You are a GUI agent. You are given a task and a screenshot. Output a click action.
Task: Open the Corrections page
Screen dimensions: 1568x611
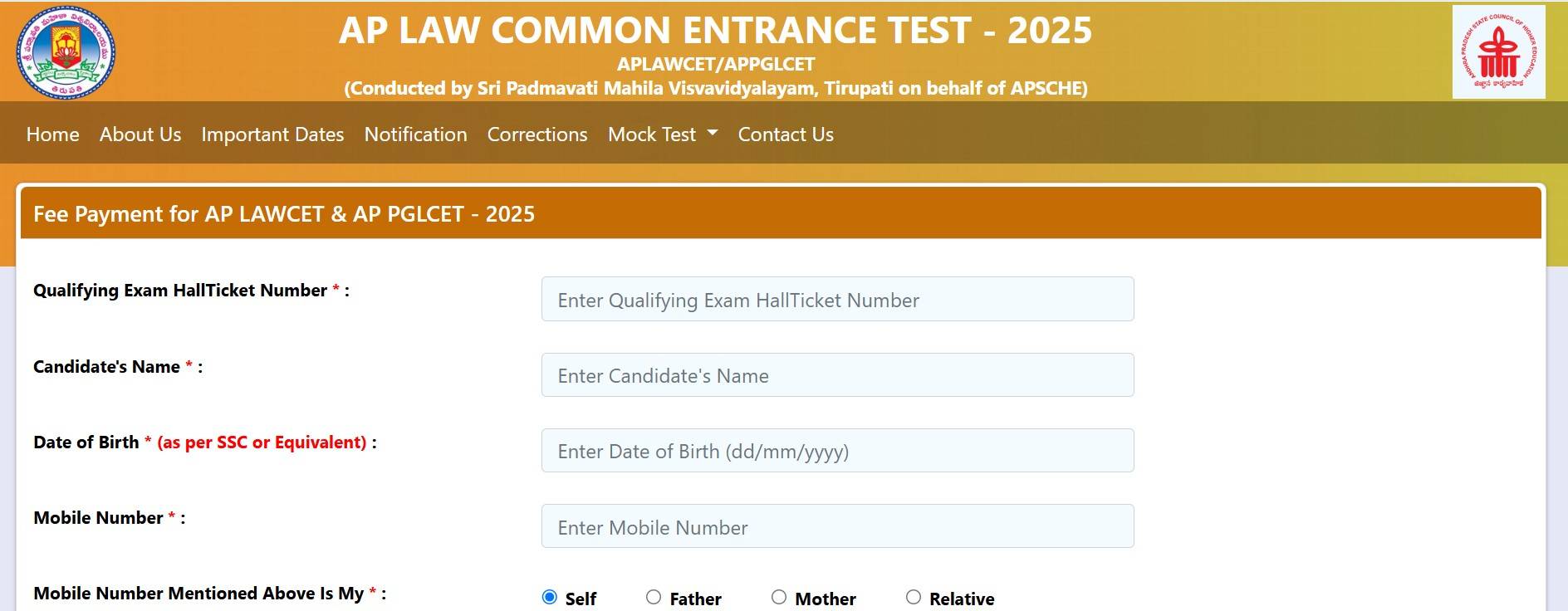coord(537,134)
